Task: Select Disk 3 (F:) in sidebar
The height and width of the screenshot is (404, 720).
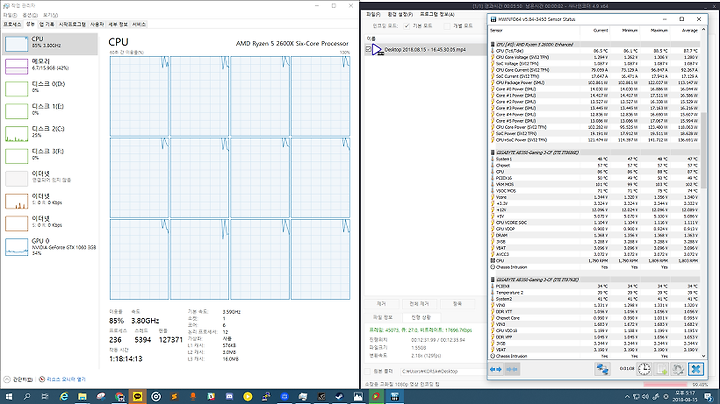Action: click(50, 156)
